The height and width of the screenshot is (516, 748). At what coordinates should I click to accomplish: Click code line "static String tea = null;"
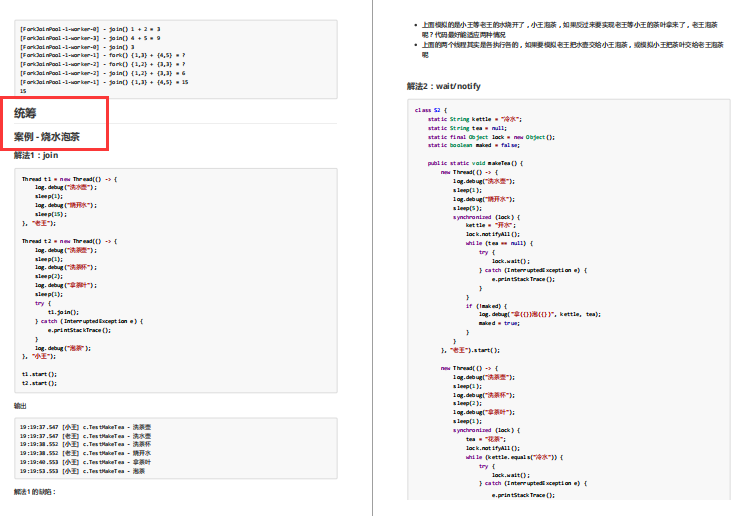click(x=467, y=128)
